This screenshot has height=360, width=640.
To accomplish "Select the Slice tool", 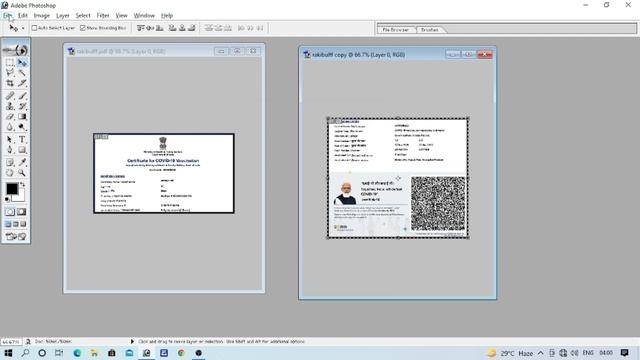I will pyautogui.click(x=22, y=83).
